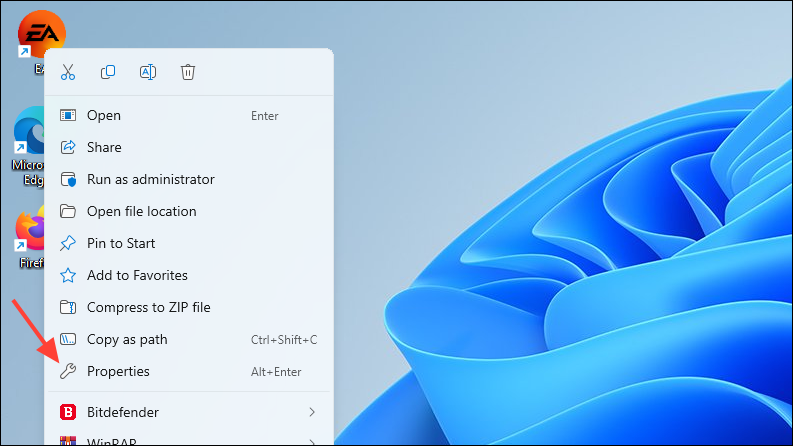Screen dimensions: 793x446
Task: Click the star icon beside Add to Favorites
Action: [68, 275]
